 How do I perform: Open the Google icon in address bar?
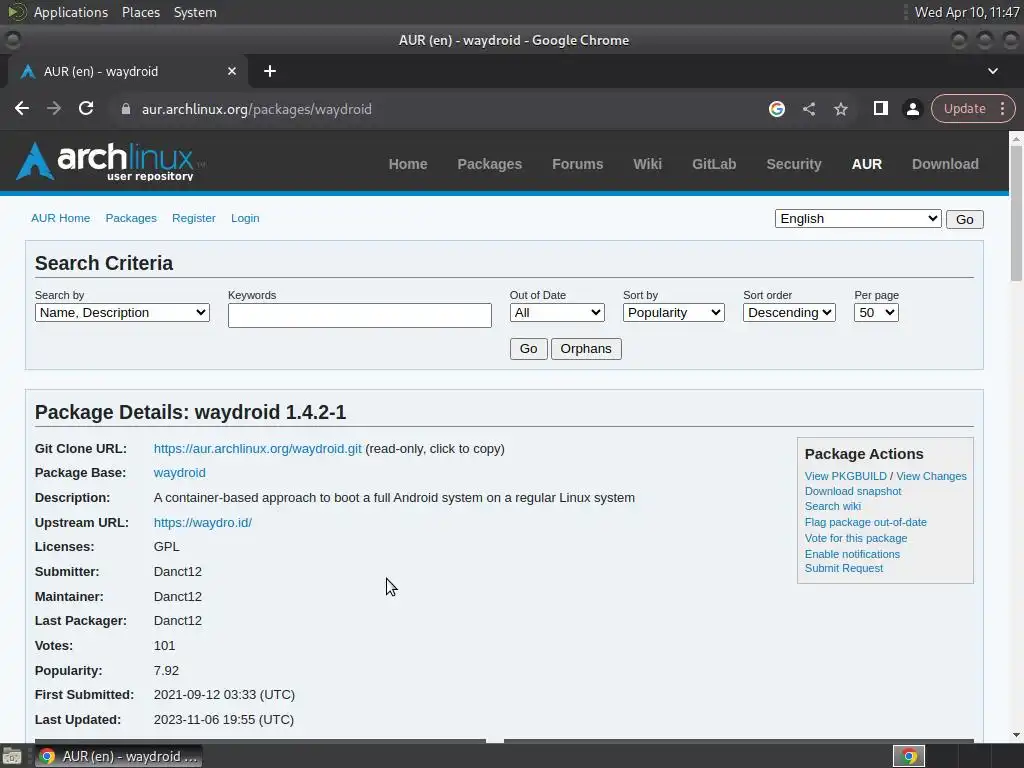pos(776,109)
